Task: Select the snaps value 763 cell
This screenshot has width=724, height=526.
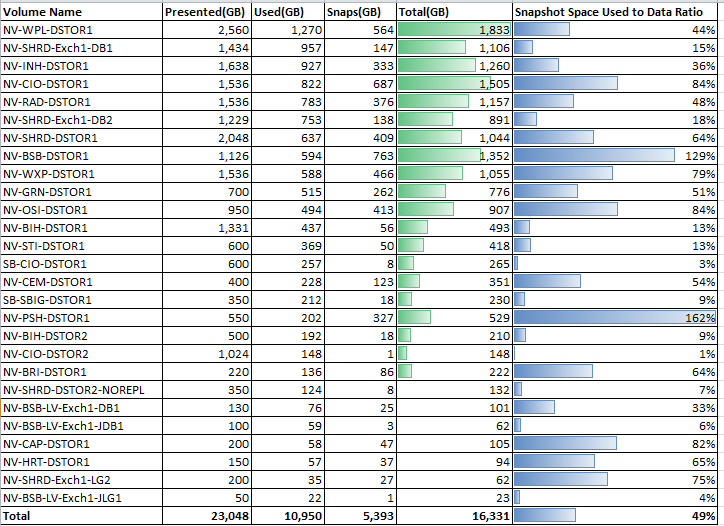Action: (361, 156)
